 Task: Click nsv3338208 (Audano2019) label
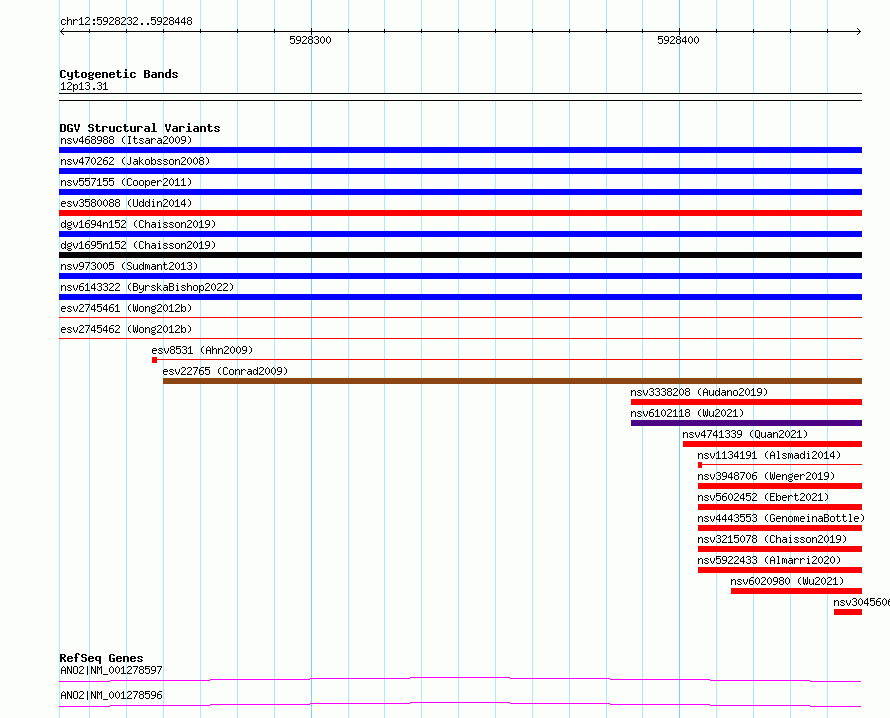pyautogui.click(x=699, y=392)
